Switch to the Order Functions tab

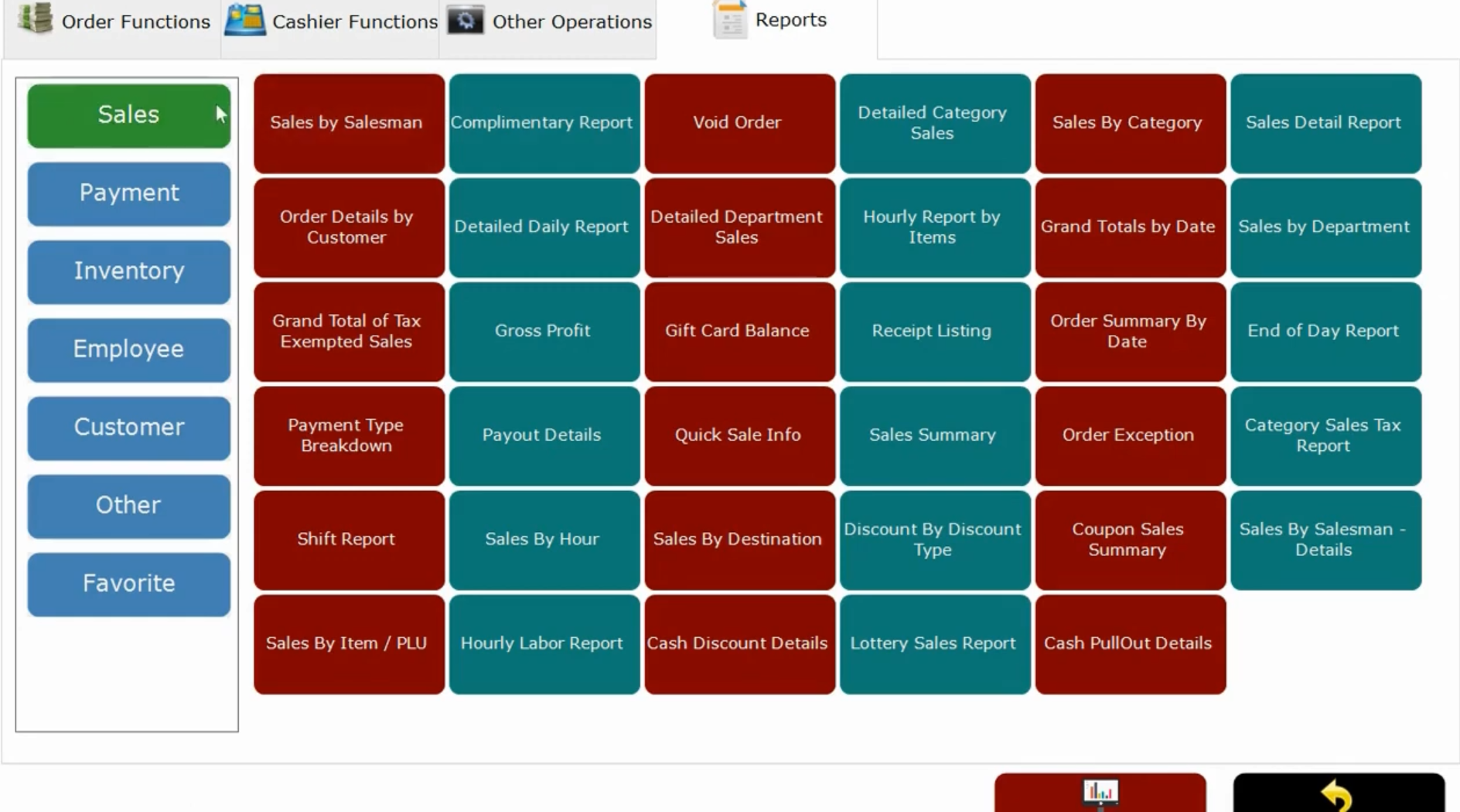click(135, 22)
